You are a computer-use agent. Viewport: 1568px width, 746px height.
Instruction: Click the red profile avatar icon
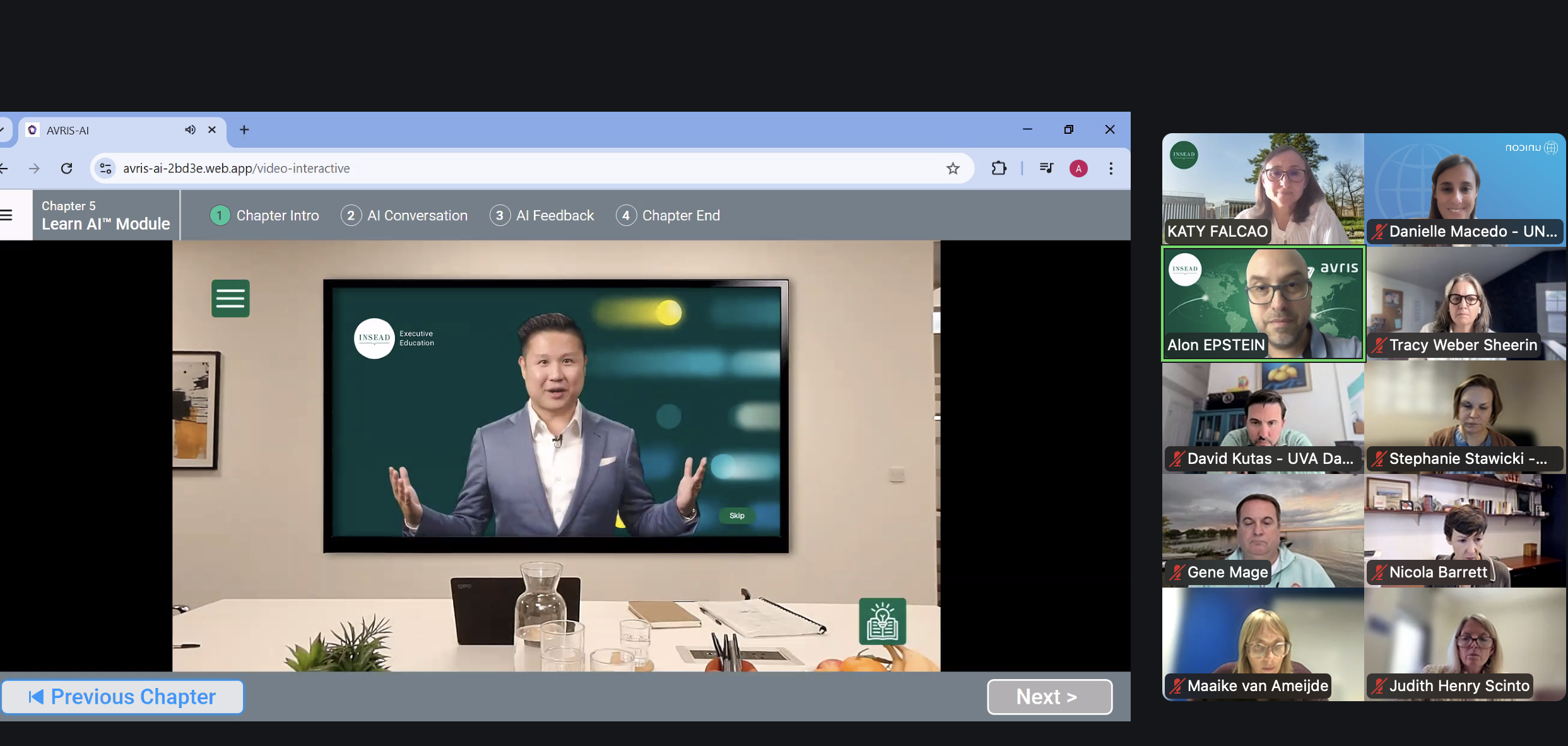point(1078,169)
